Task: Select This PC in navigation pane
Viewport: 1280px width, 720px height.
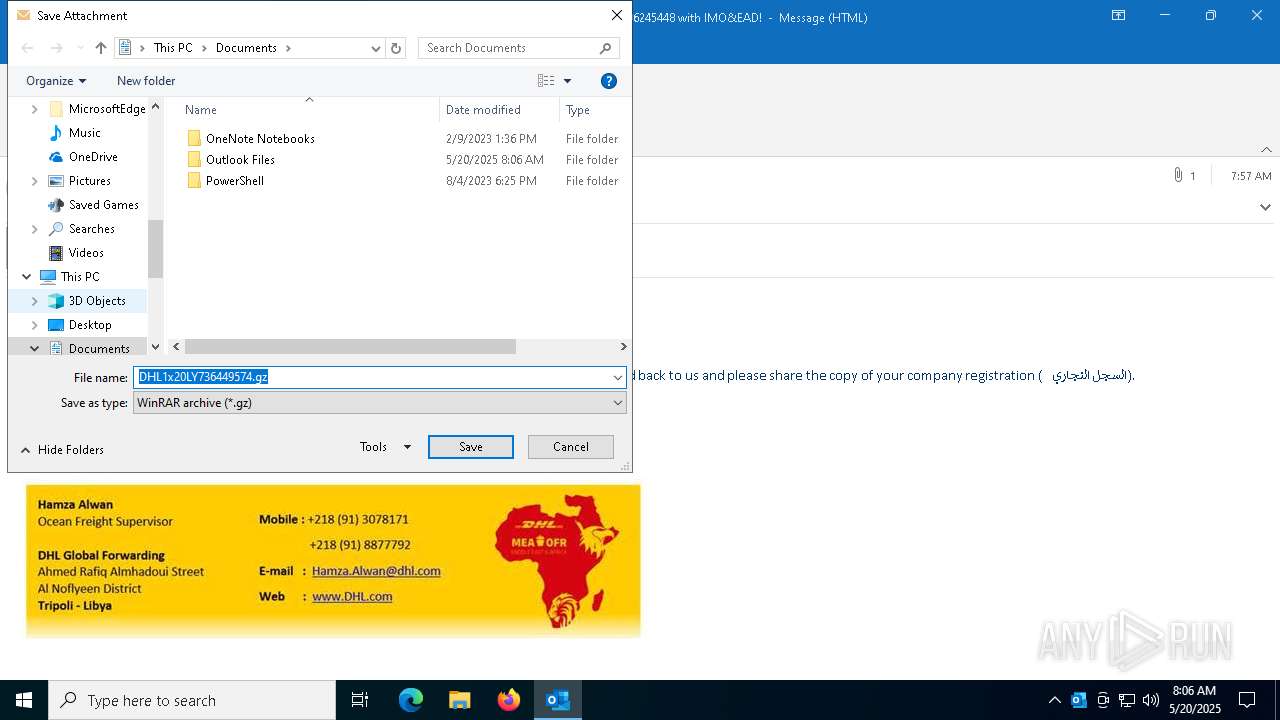Action: coord(70,277)
